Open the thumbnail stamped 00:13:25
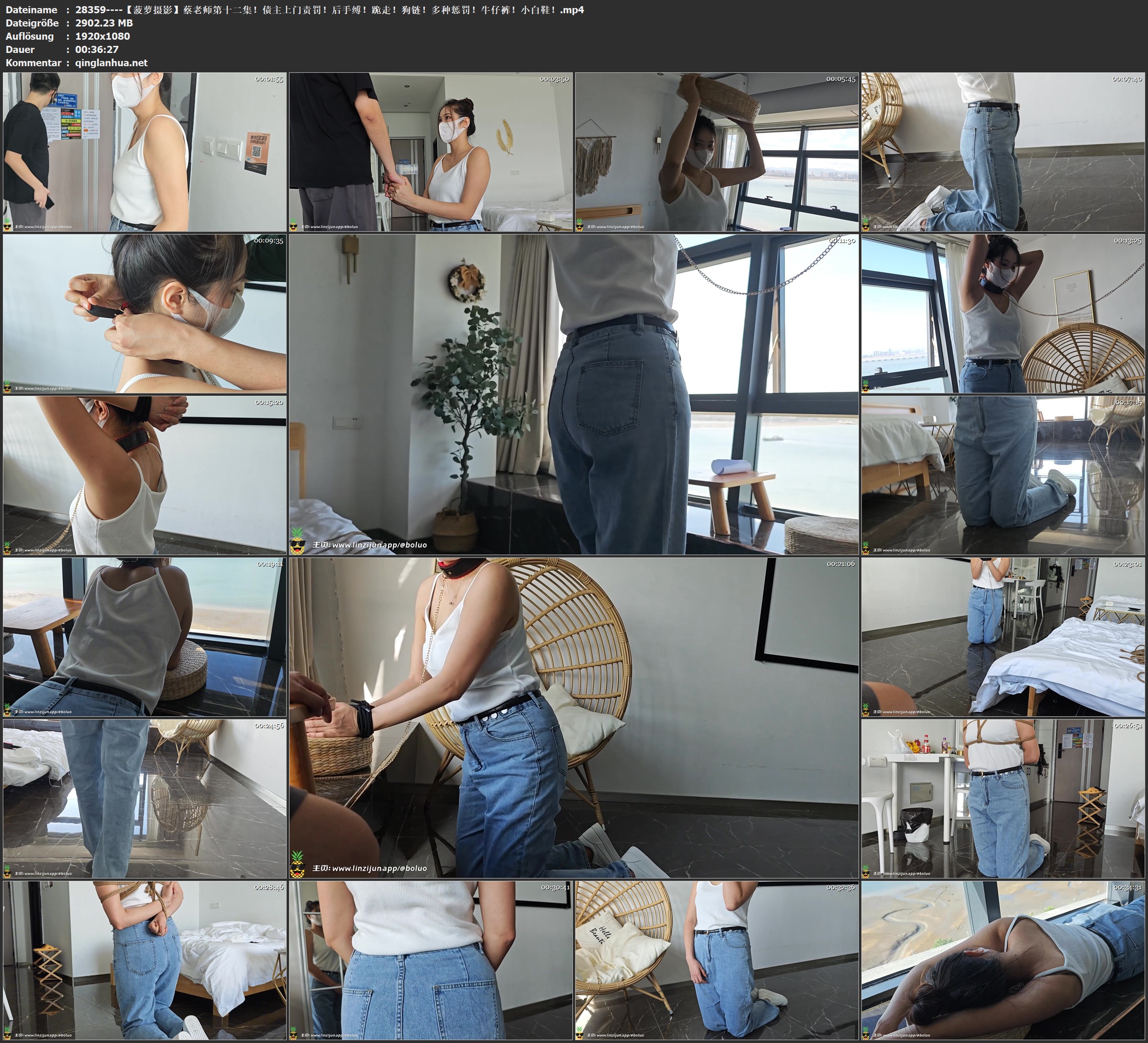Screen dimensions: 1148x1043 1003,313
